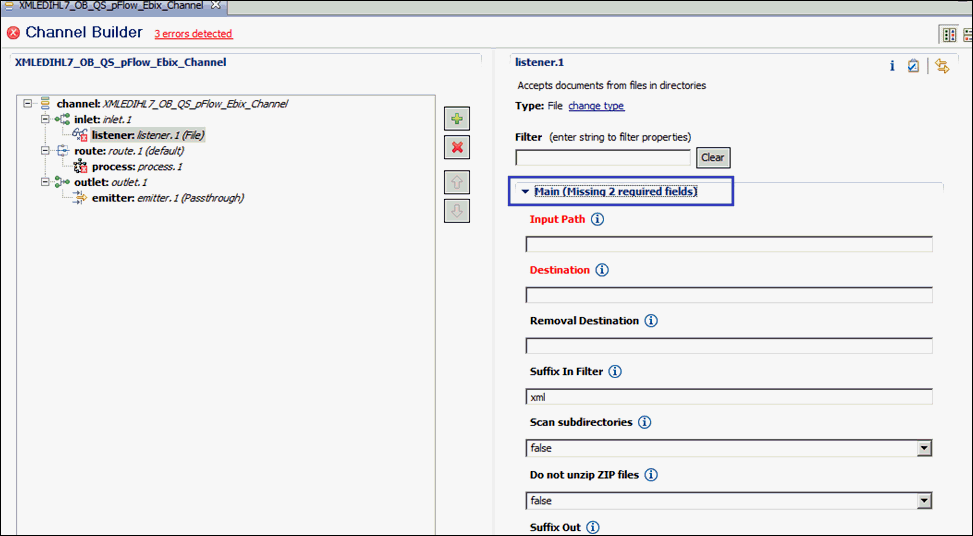
Task: Select the 'route: route.1 (default)' tree row
Action: [x=129, y=151]
